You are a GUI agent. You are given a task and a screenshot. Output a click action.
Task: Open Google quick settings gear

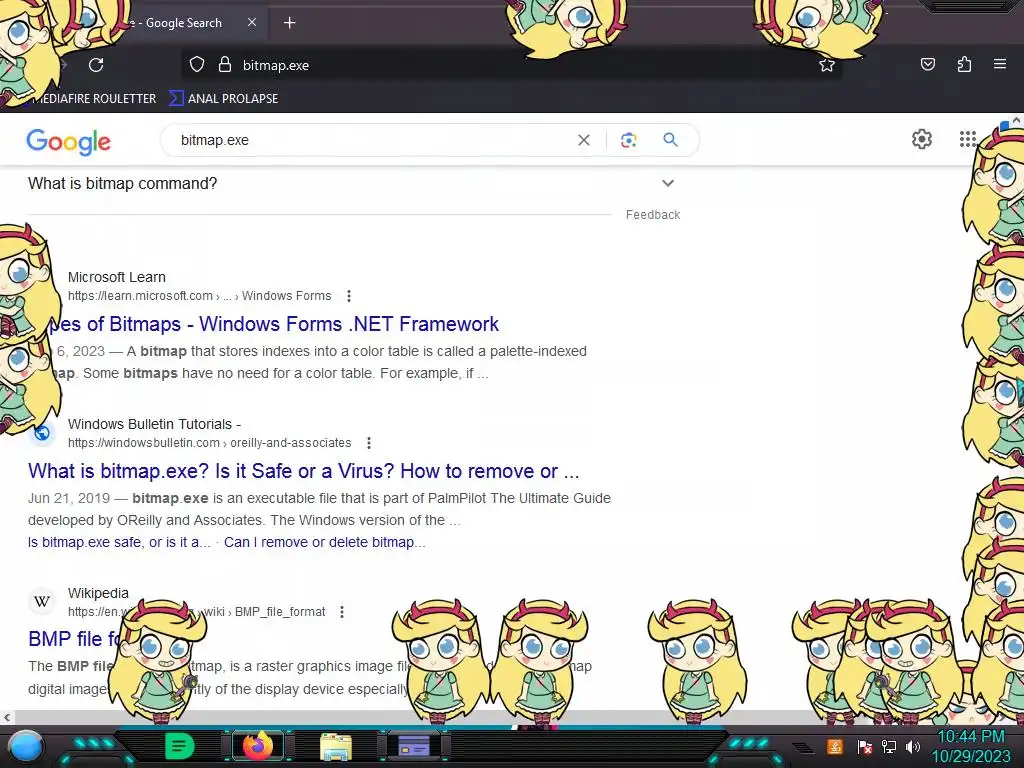tap(921, 139)
